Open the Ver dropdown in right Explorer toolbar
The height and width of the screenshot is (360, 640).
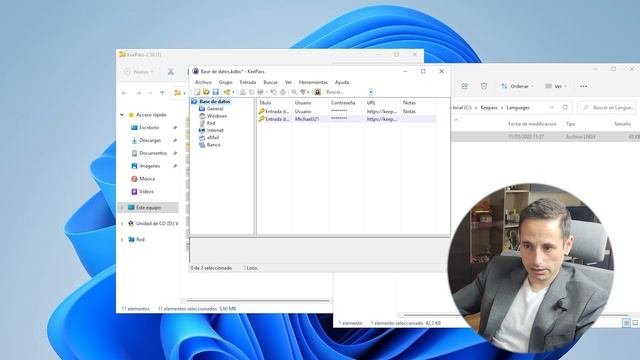point(556,86)
